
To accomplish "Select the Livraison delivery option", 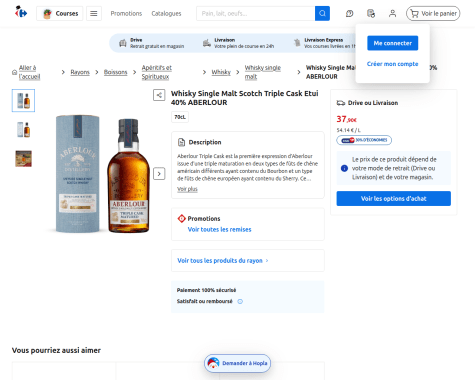I will tap(239, 43).
